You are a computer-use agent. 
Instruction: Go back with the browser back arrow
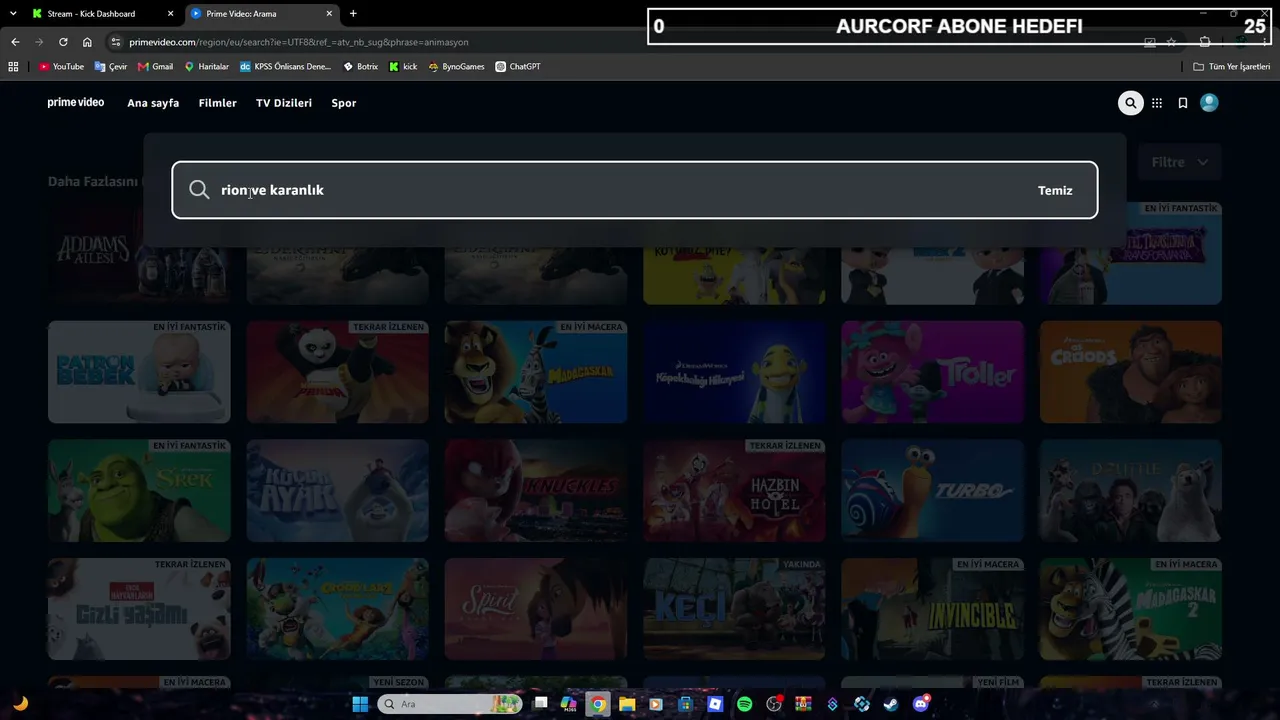pyautogui.click(x=15, y=42)
